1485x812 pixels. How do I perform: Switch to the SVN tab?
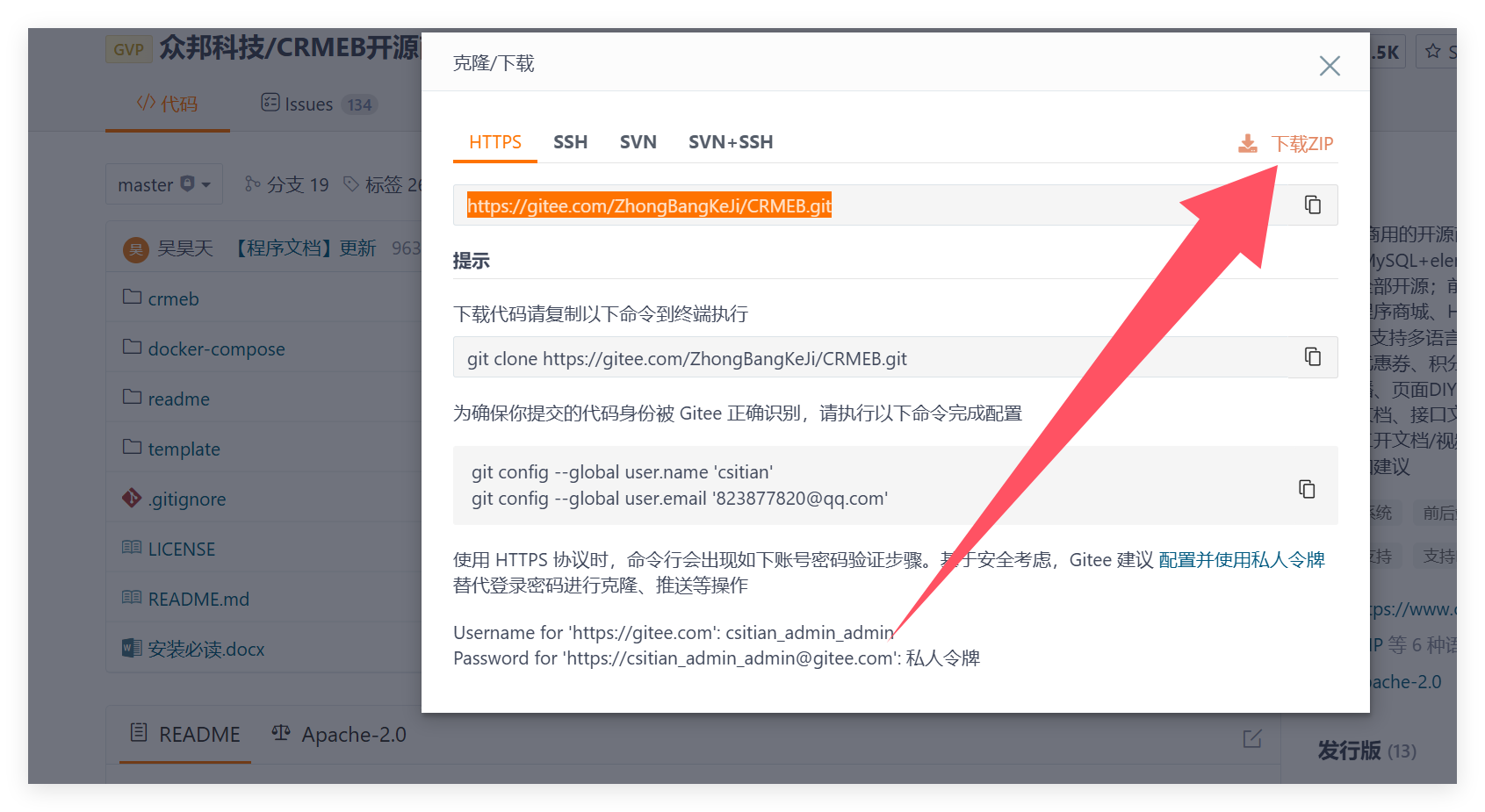(638, 142)
